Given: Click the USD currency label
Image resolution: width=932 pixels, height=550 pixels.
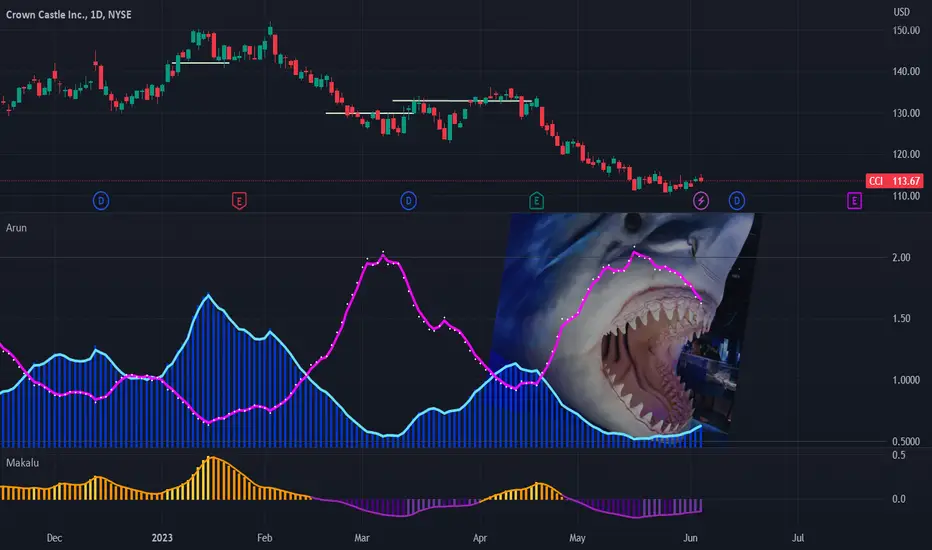Looking at the screenshot, I should pyautogui.click(x=901, y=12).
